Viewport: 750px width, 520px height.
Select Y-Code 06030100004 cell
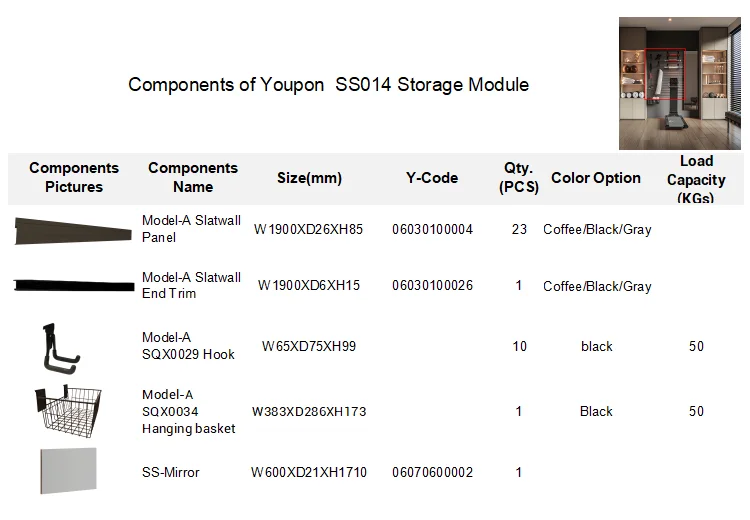[x=432, y=229]
